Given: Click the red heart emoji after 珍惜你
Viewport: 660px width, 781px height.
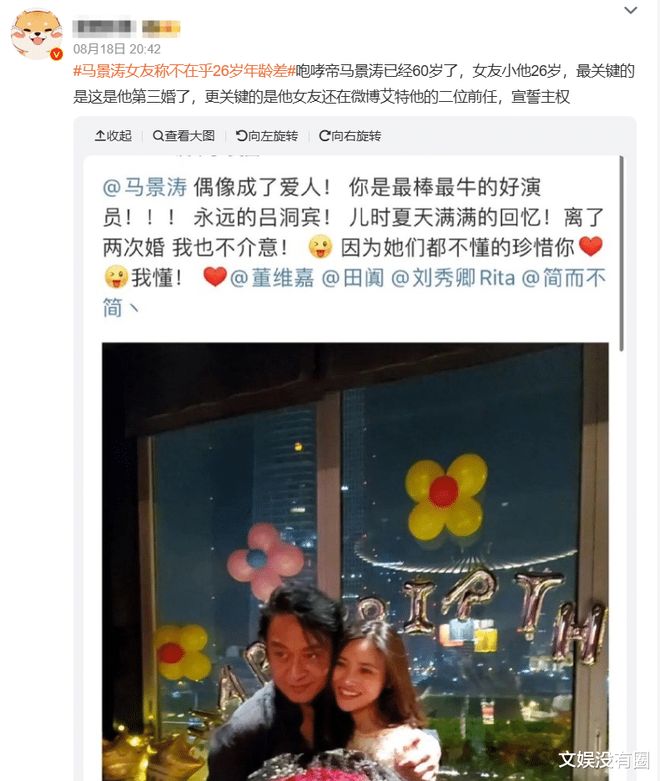Looking at the screenshot, I should click(591, 247).
